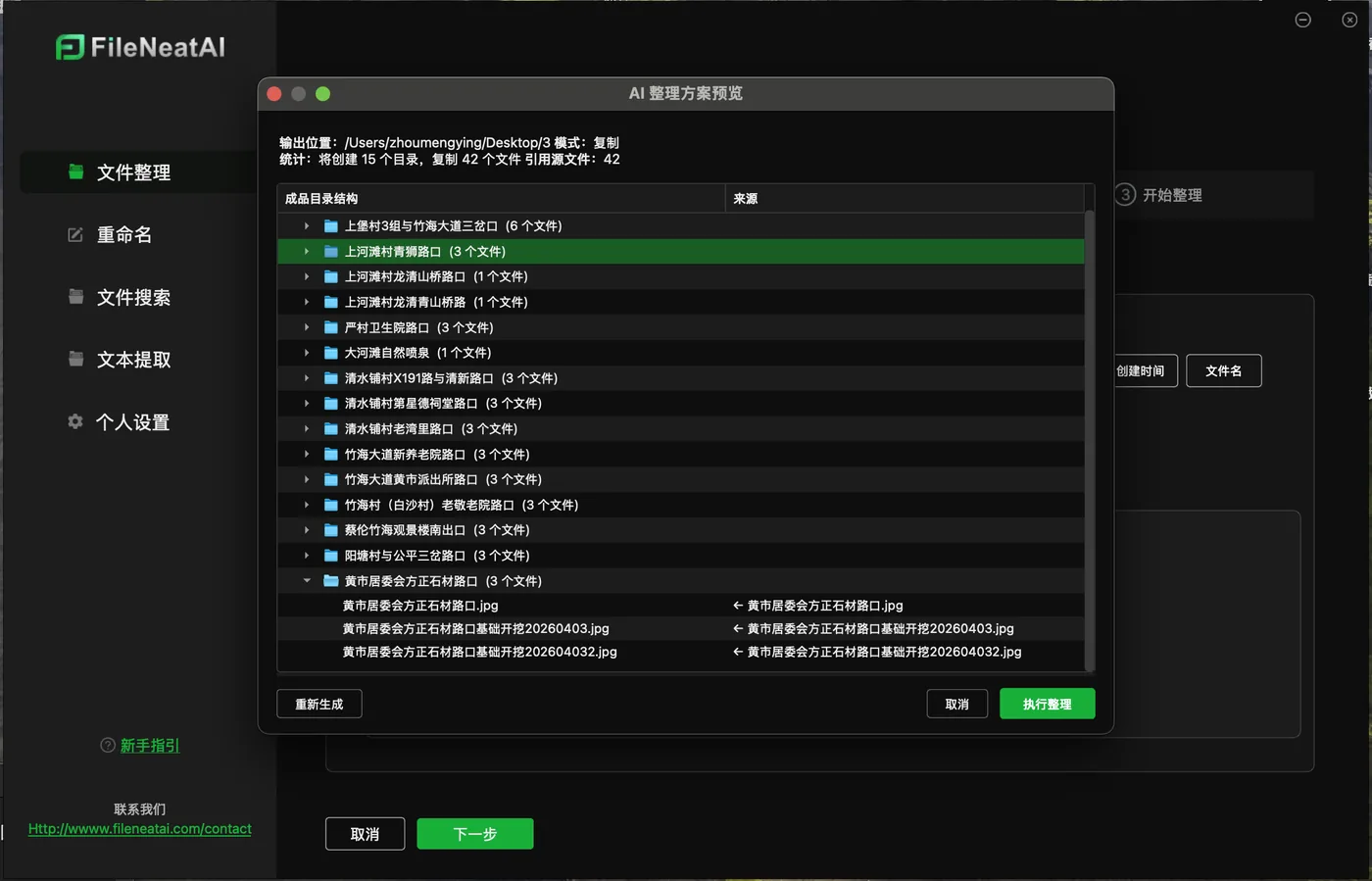1372x881 pixels.
Task: Click folder icon of 上河滩村青狮路口
Action: (331, 252)
